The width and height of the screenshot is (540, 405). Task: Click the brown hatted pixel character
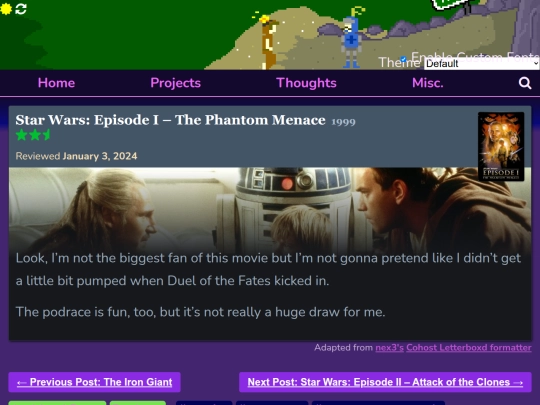point(269,43)
